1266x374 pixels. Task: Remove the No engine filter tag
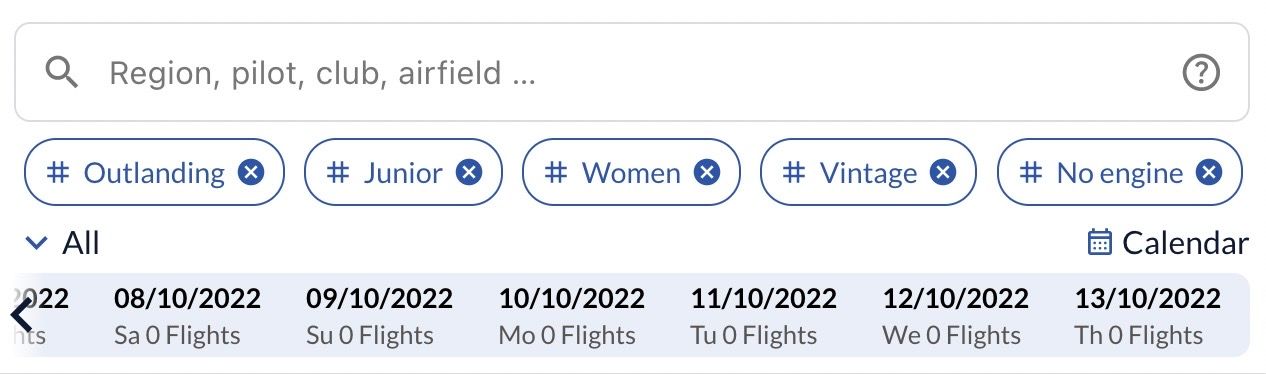[1209, 173]
